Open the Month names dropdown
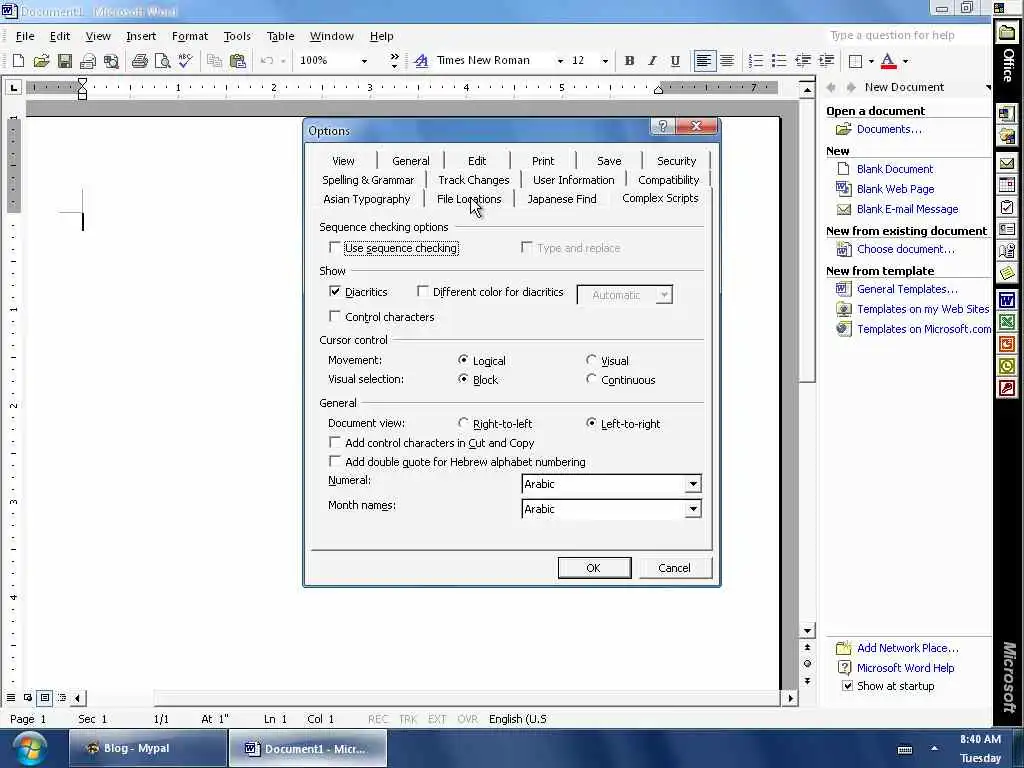The image size is (1024, 768). tap(693, 509)
